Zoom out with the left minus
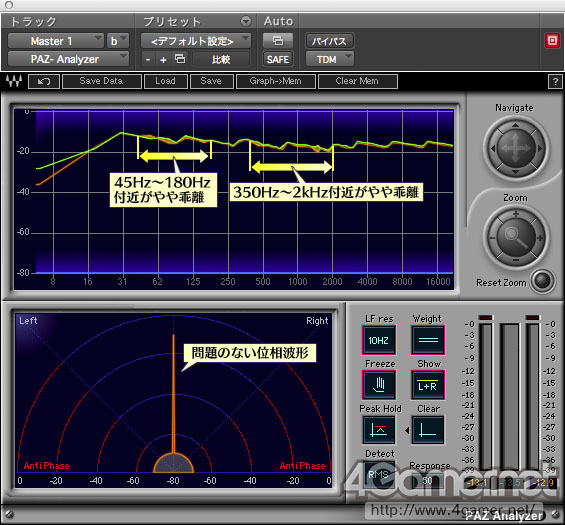The height and width of the screenshot is (525, 565). [492, 238]
